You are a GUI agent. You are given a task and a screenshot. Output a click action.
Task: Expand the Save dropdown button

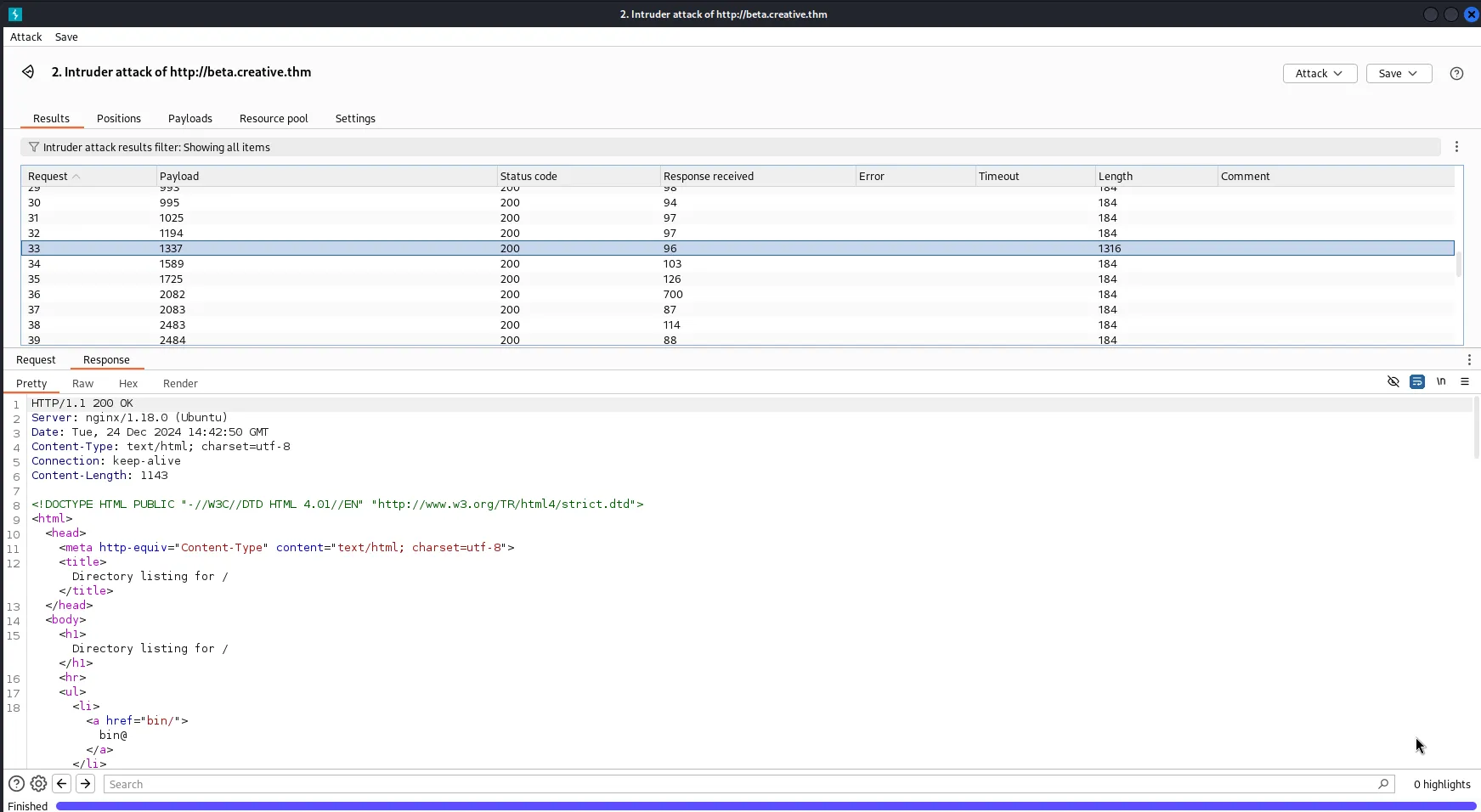pos(1398,74)
